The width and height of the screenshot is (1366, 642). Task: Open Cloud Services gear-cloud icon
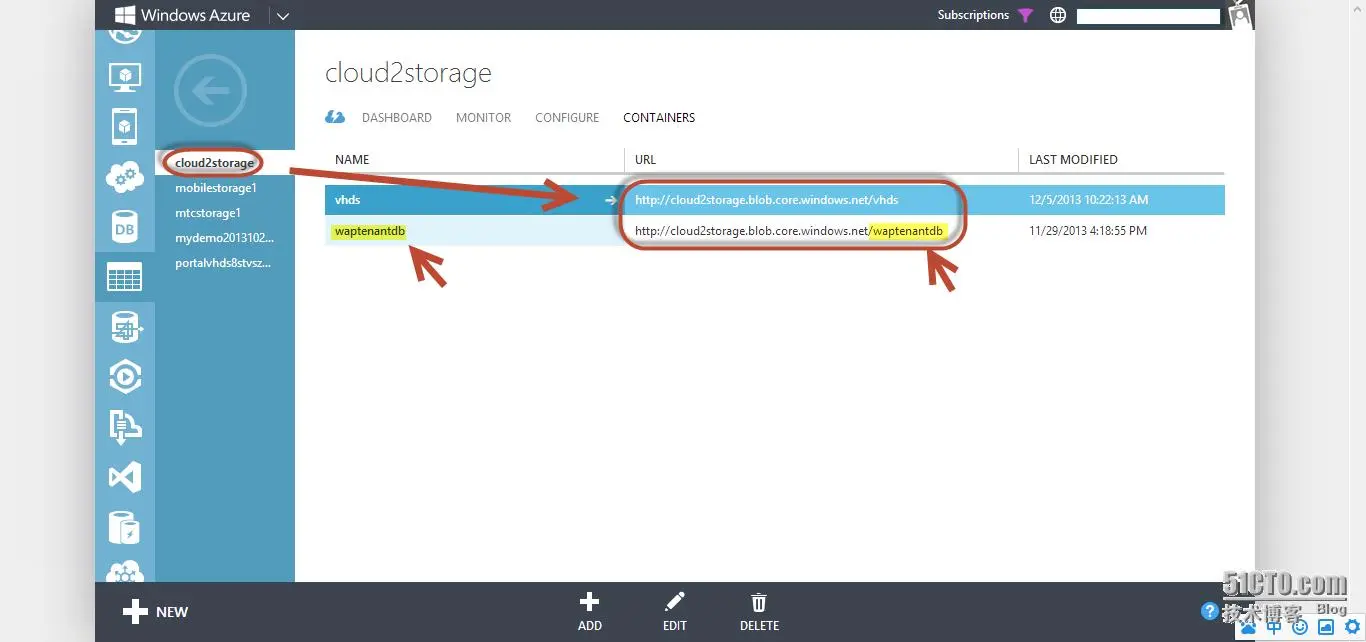click(x=125, y=177)
